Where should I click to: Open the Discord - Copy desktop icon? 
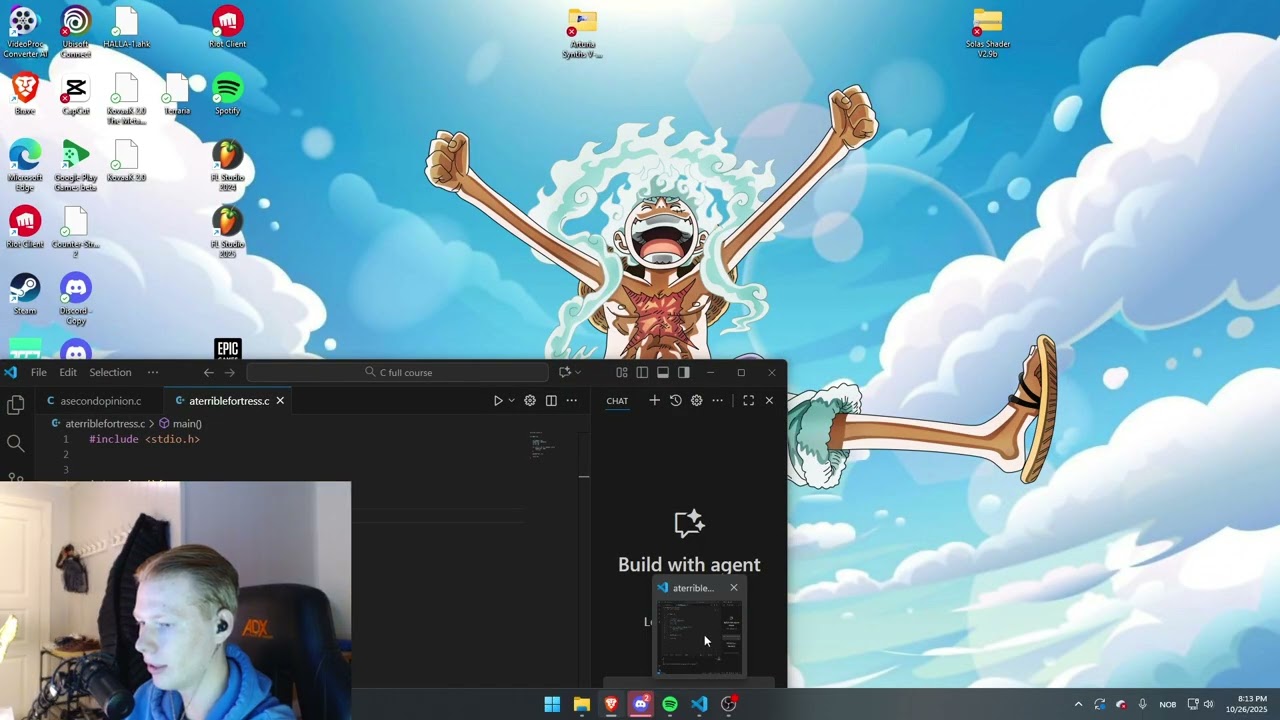tap(75, 300)
